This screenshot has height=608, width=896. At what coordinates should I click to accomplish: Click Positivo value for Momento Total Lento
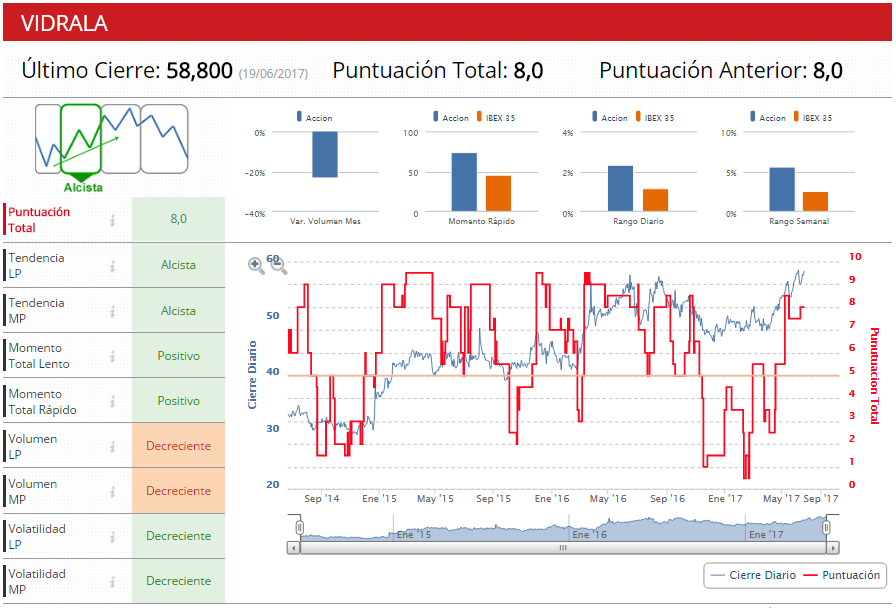point(178,356)
